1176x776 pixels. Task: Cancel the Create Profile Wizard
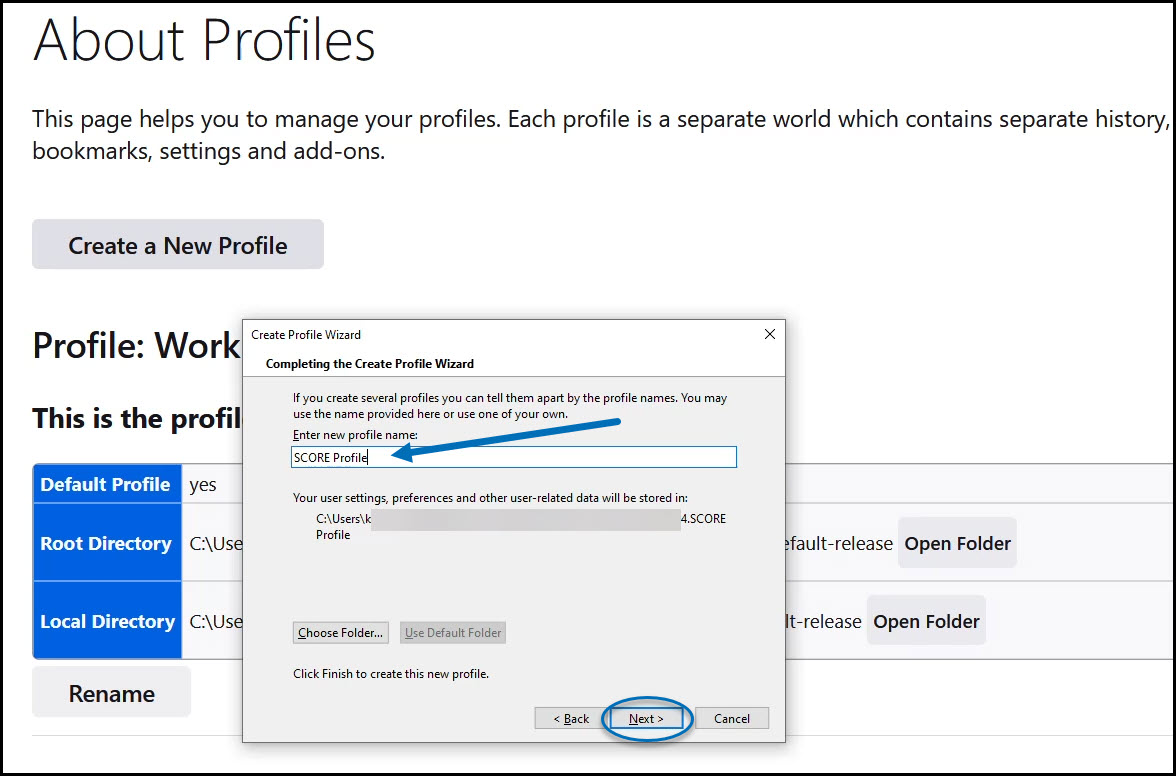[731, 718]
